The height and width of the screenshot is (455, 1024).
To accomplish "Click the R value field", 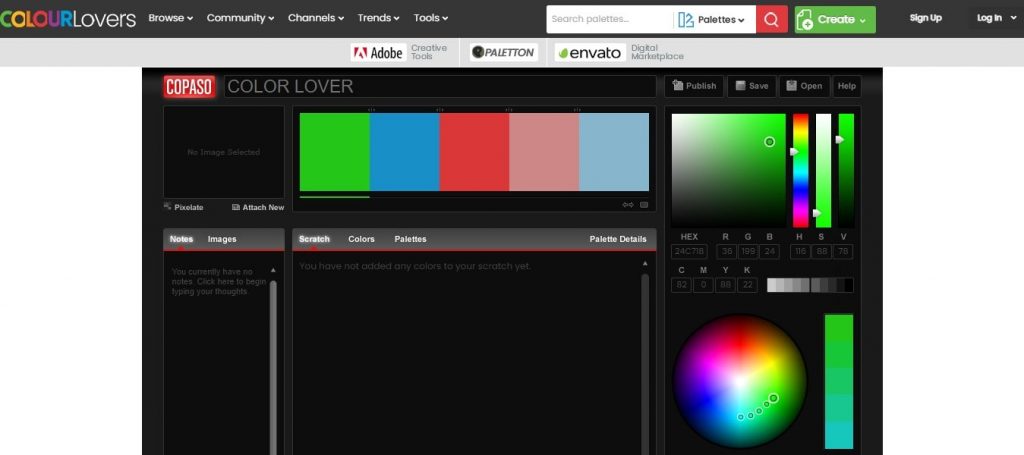I will [x=726, y=252].
